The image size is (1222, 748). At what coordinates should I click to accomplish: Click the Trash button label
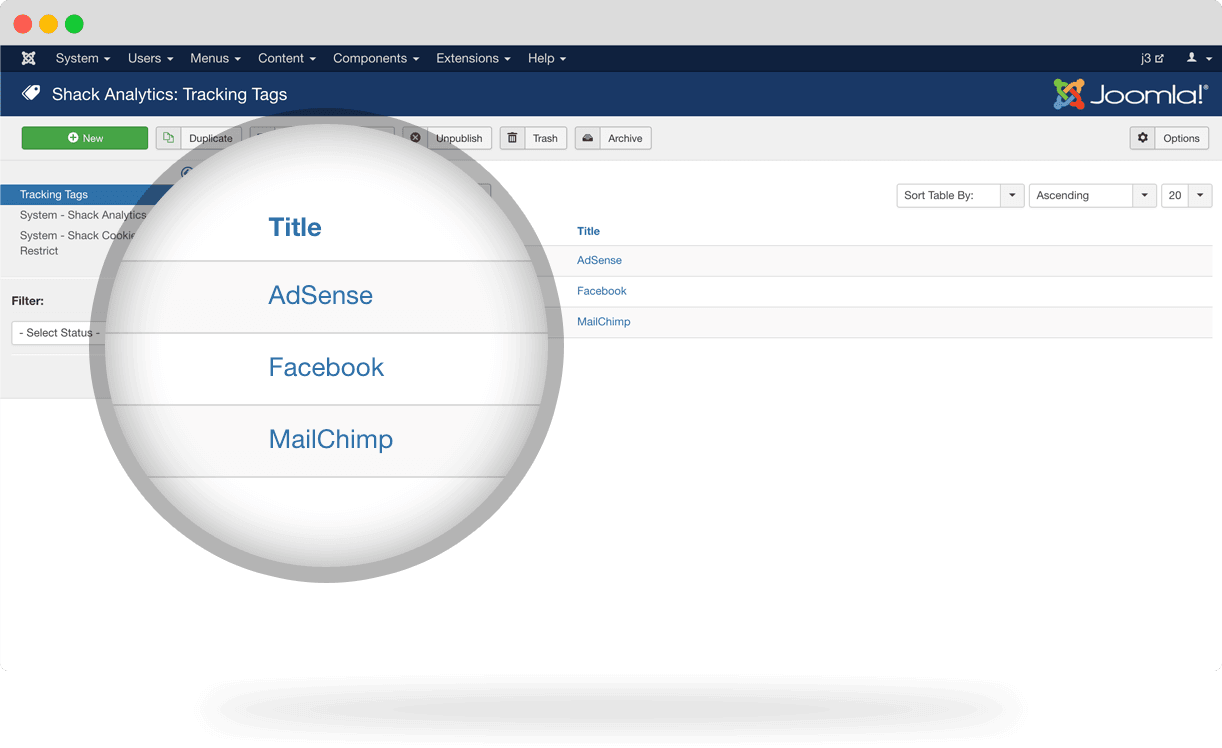coord(545,138)
